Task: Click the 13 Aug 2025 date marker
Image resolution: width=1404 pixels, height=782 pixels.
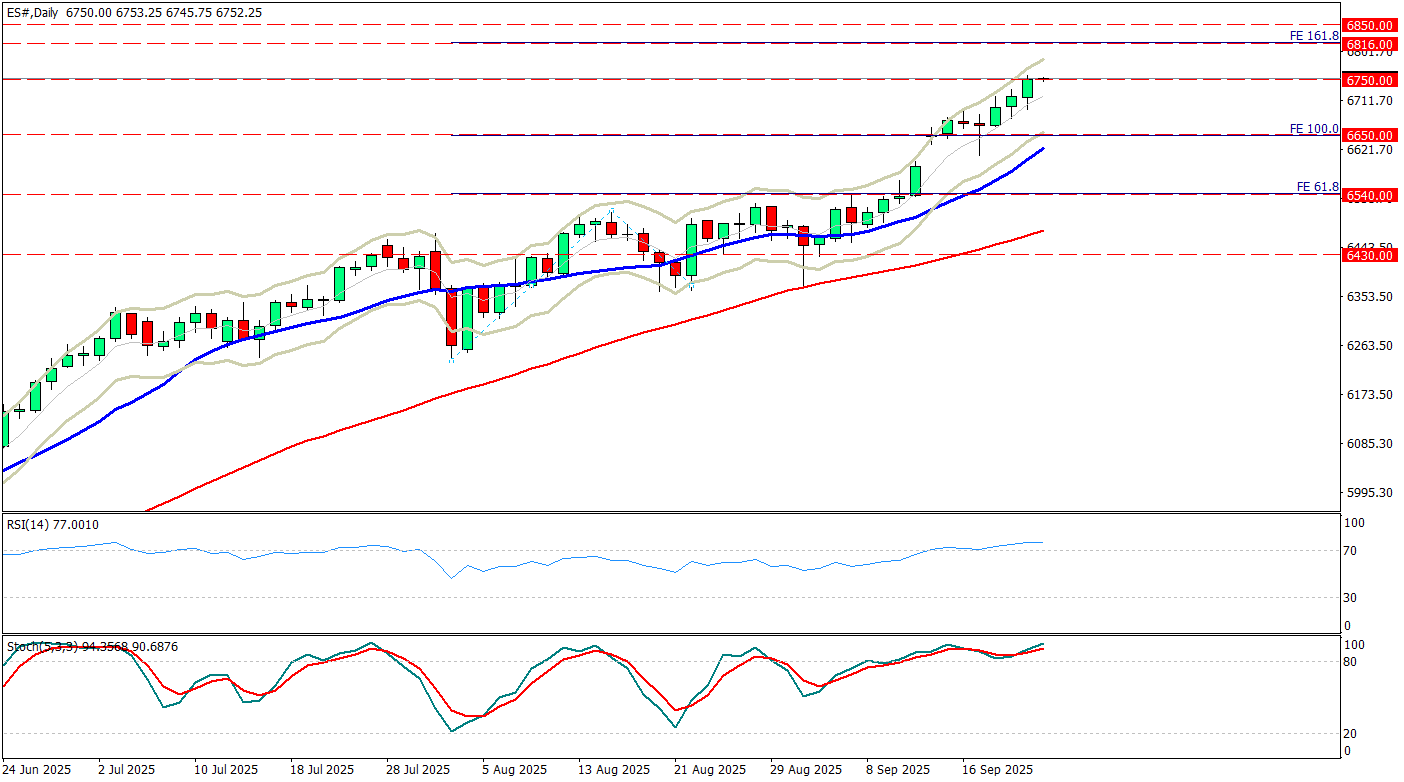Action: (x=610, y=770)
